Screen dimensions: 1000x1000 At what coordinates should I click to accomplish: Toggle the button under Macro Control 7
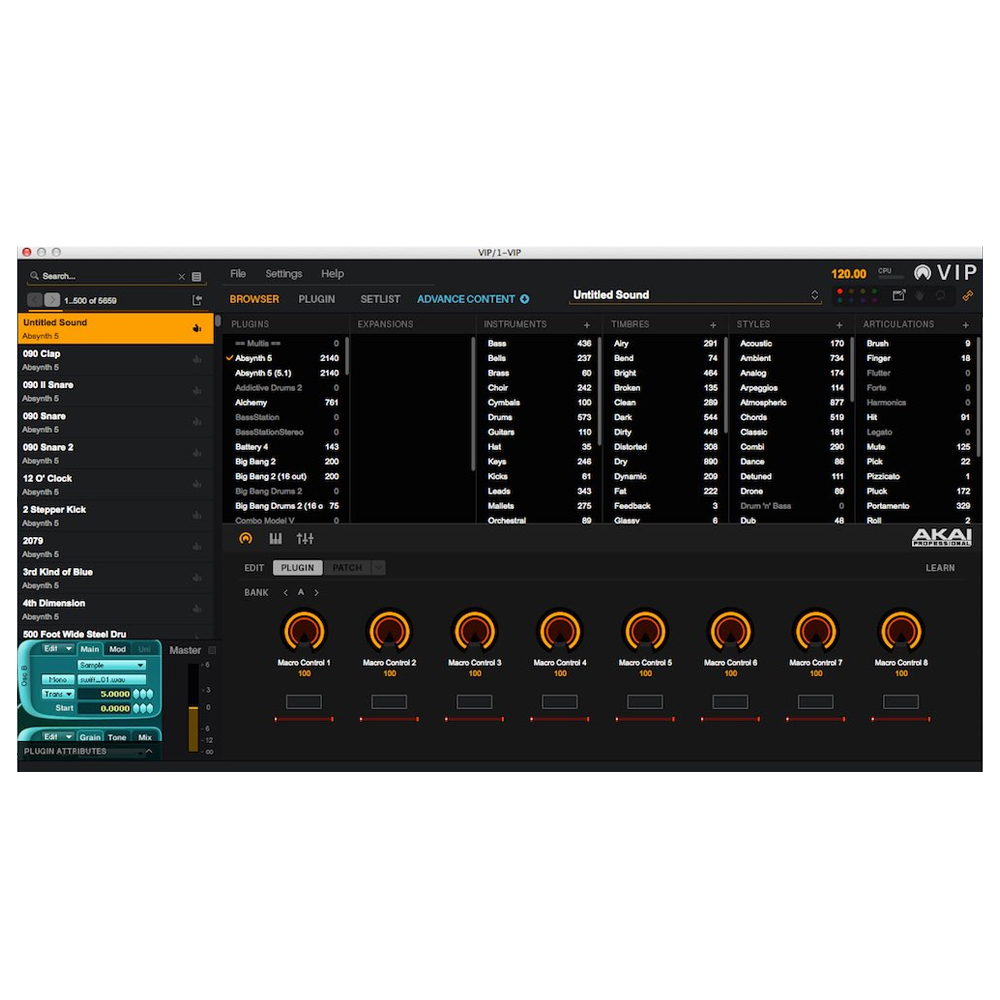coord(816,702)
